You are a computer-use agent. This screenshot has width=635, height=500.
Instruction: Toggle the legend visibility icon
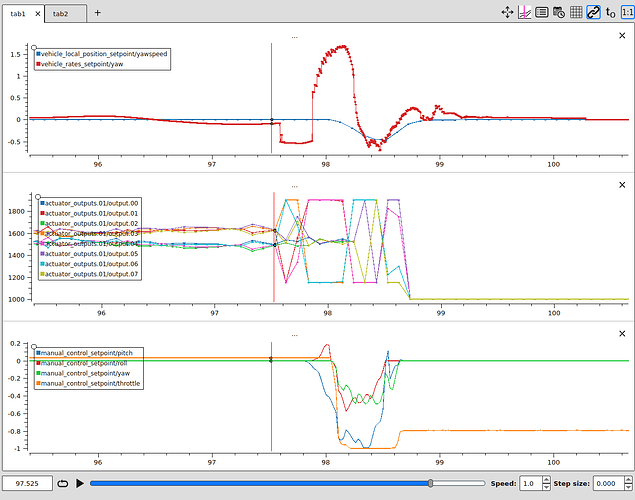[541, 13]
